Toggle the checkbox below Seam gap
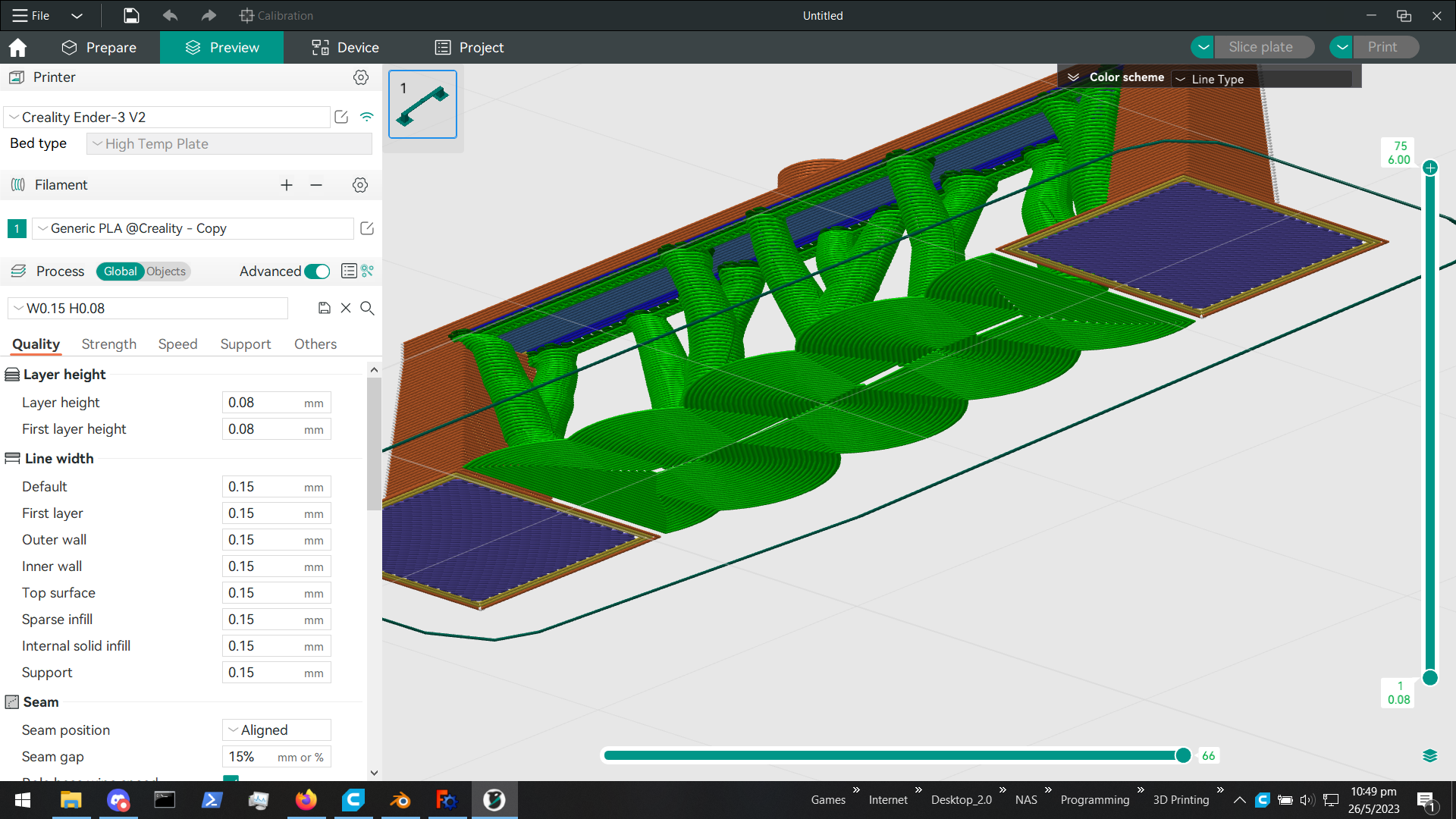This screenshot has width=1456, height=819. 231,780
